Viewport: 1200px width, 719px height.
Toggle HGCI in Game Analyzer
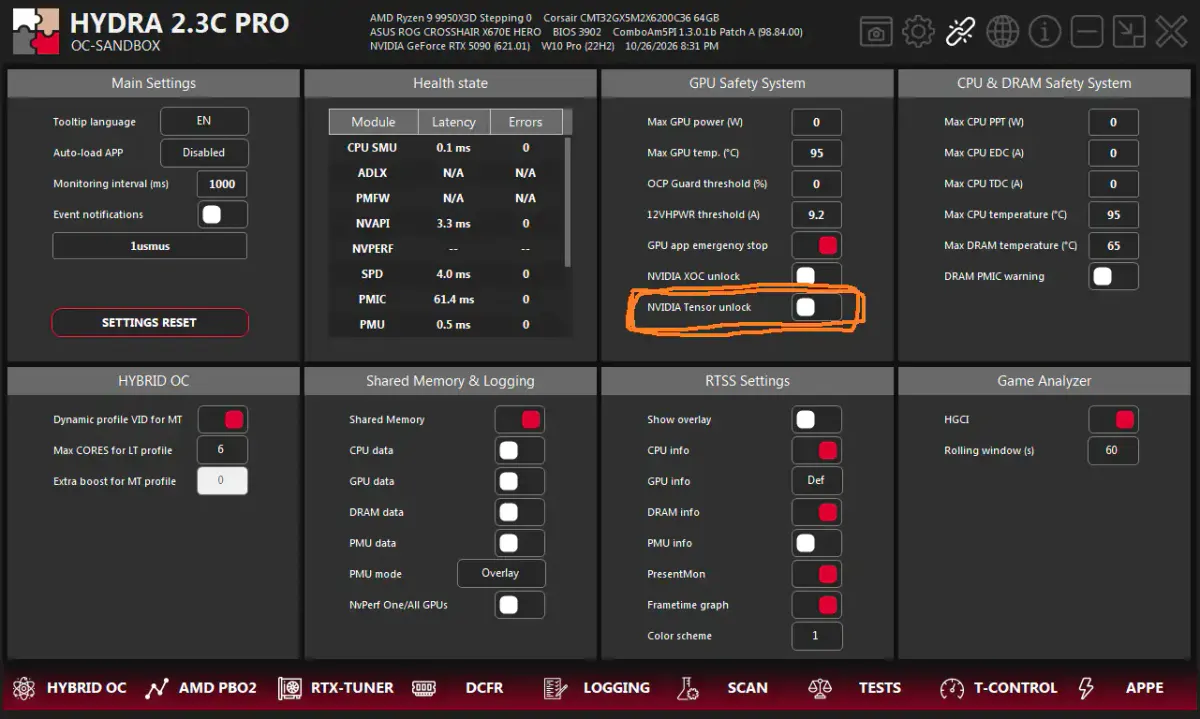[1113, 419]
